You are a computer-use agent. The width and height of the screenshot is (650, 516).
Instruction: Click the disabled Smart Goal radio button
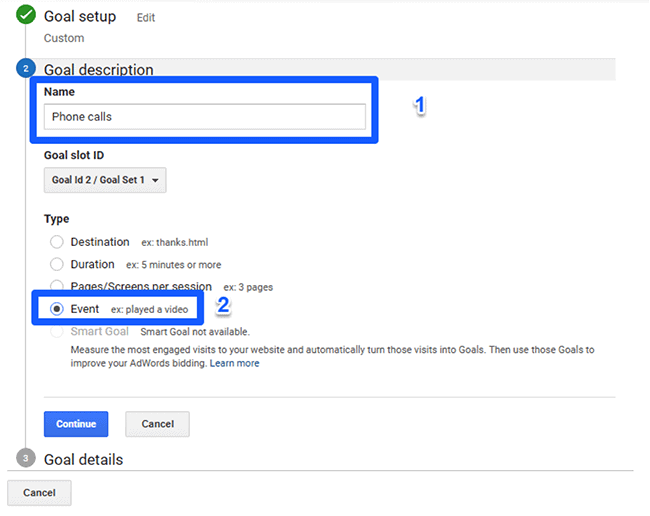pyautogui.click(x=57, y=332)
